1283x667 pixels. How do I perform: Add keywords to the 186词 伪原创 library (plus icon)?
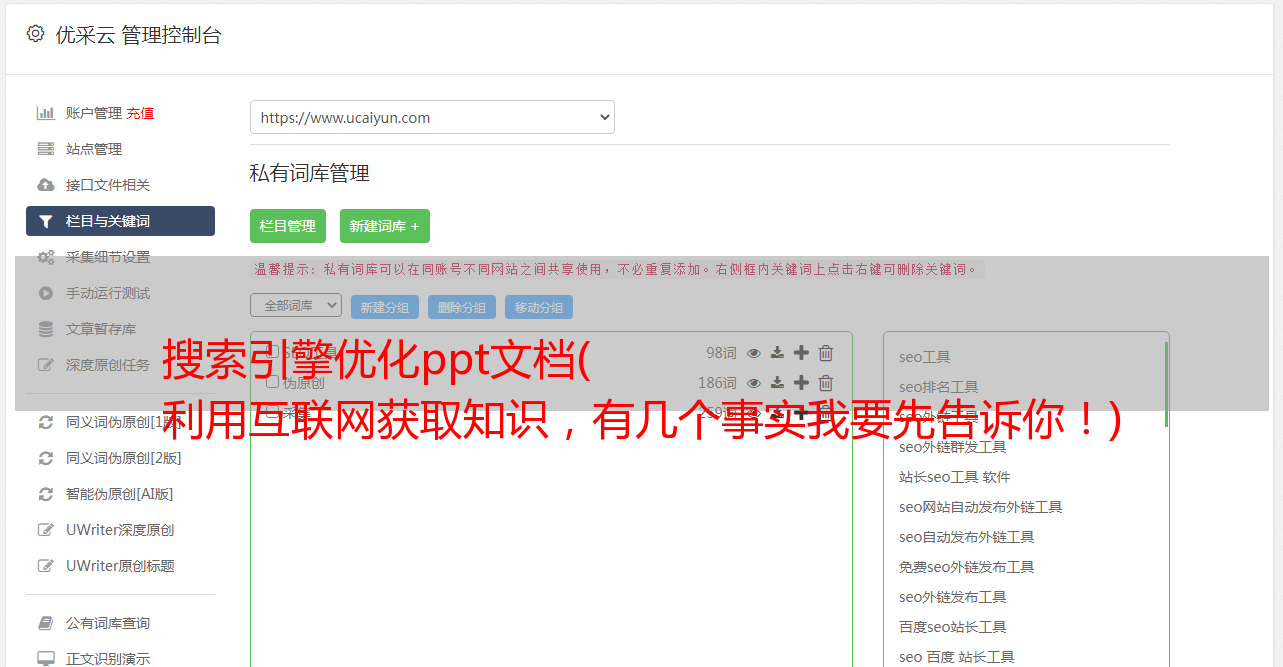(801, 382)
